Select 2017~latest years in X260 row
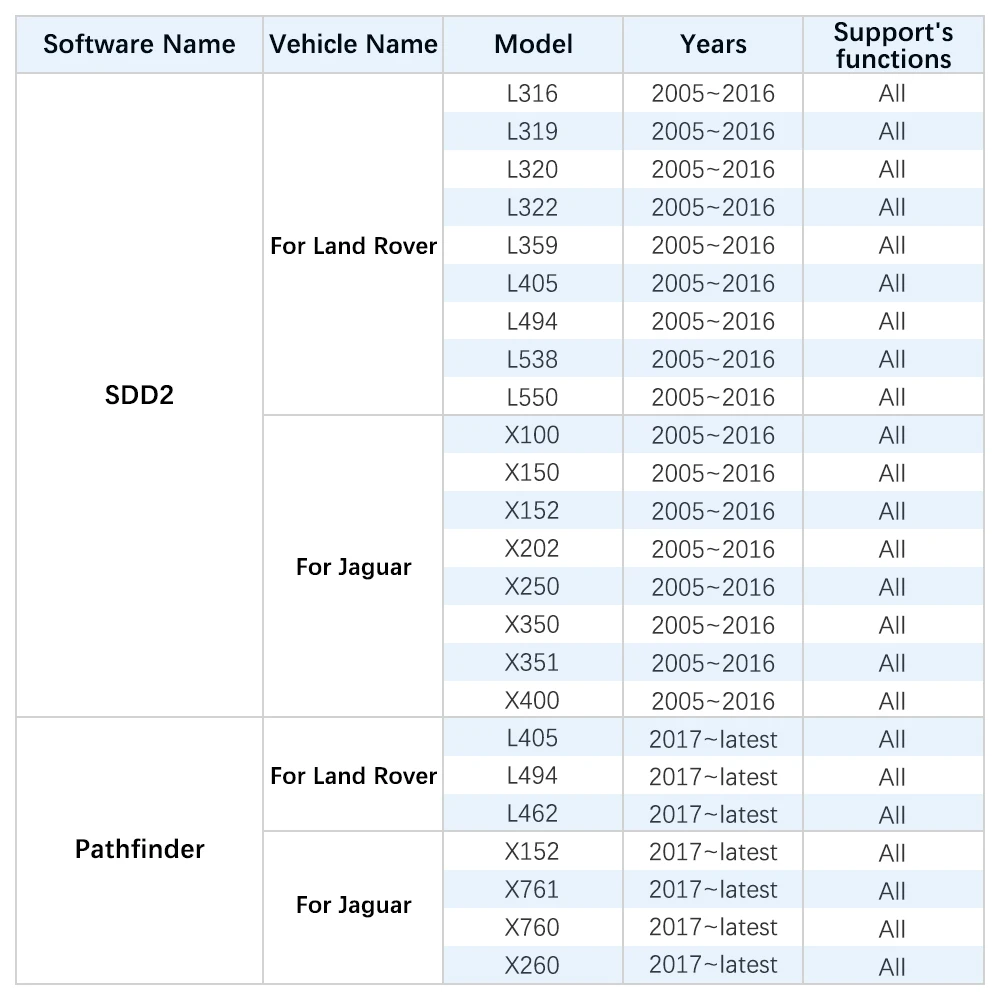 [713, 965]
